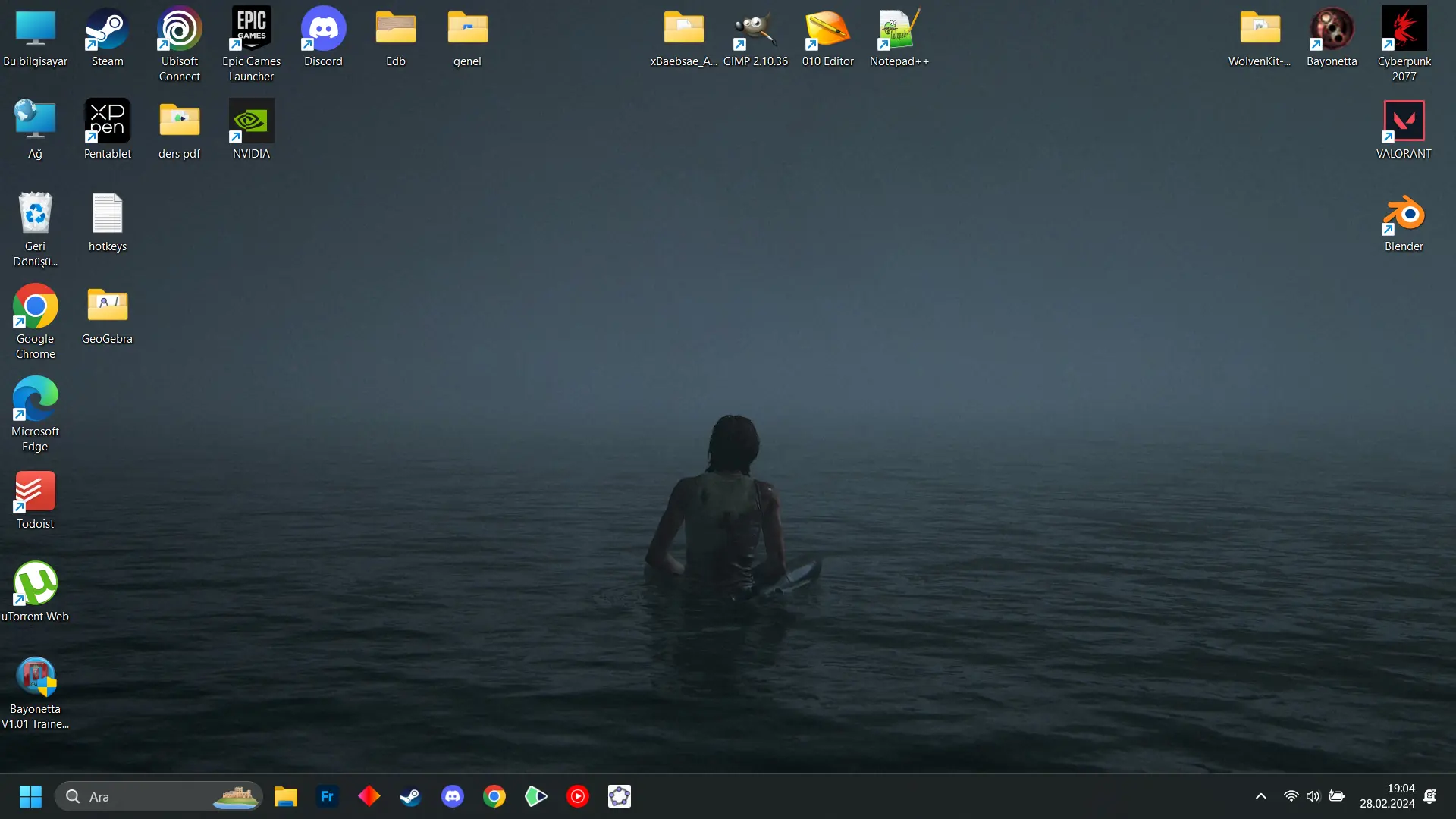Image resolution: width=1456 pixels, height=819 pixels.
Task: Select the Google Chrome shortcut on the desktop
Action: point(36,322)
